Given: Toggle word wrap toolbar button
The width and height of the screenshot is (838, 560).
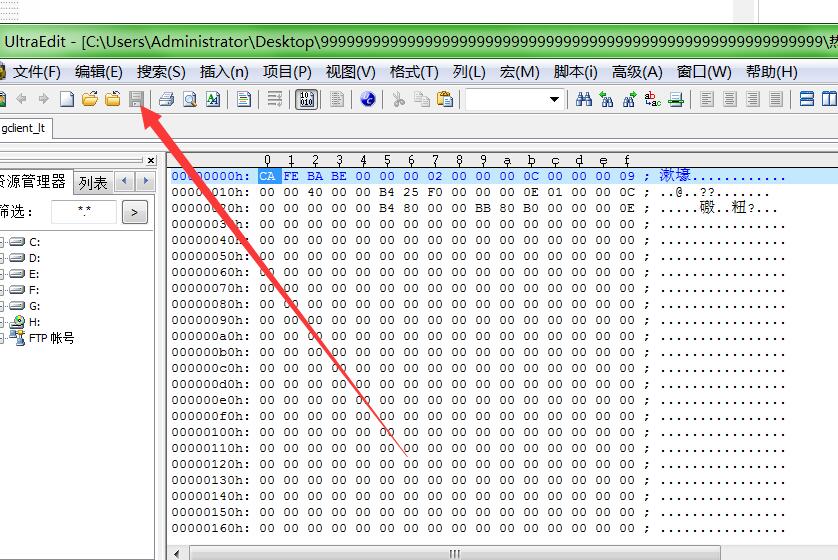Looking at the screenshot, I should [x=274, y=99].
